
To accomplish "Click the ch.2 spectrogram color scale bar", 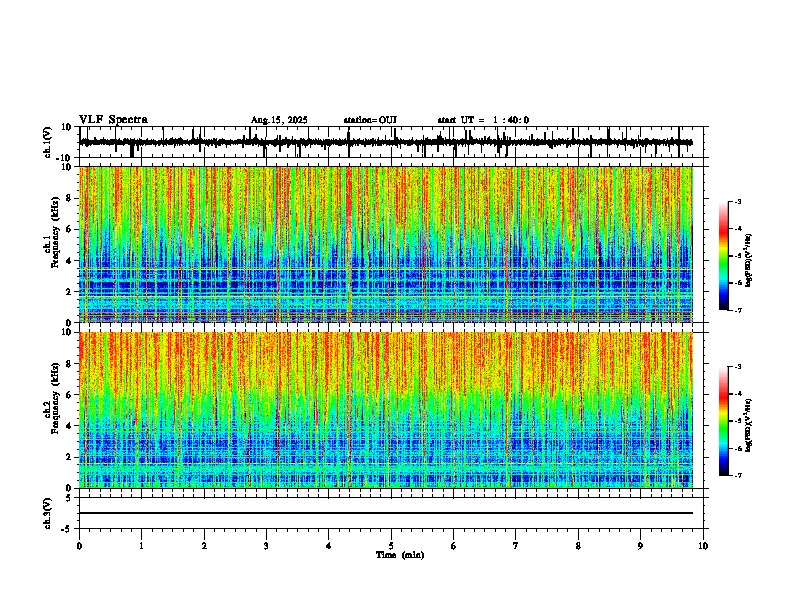I will [724, 421].
